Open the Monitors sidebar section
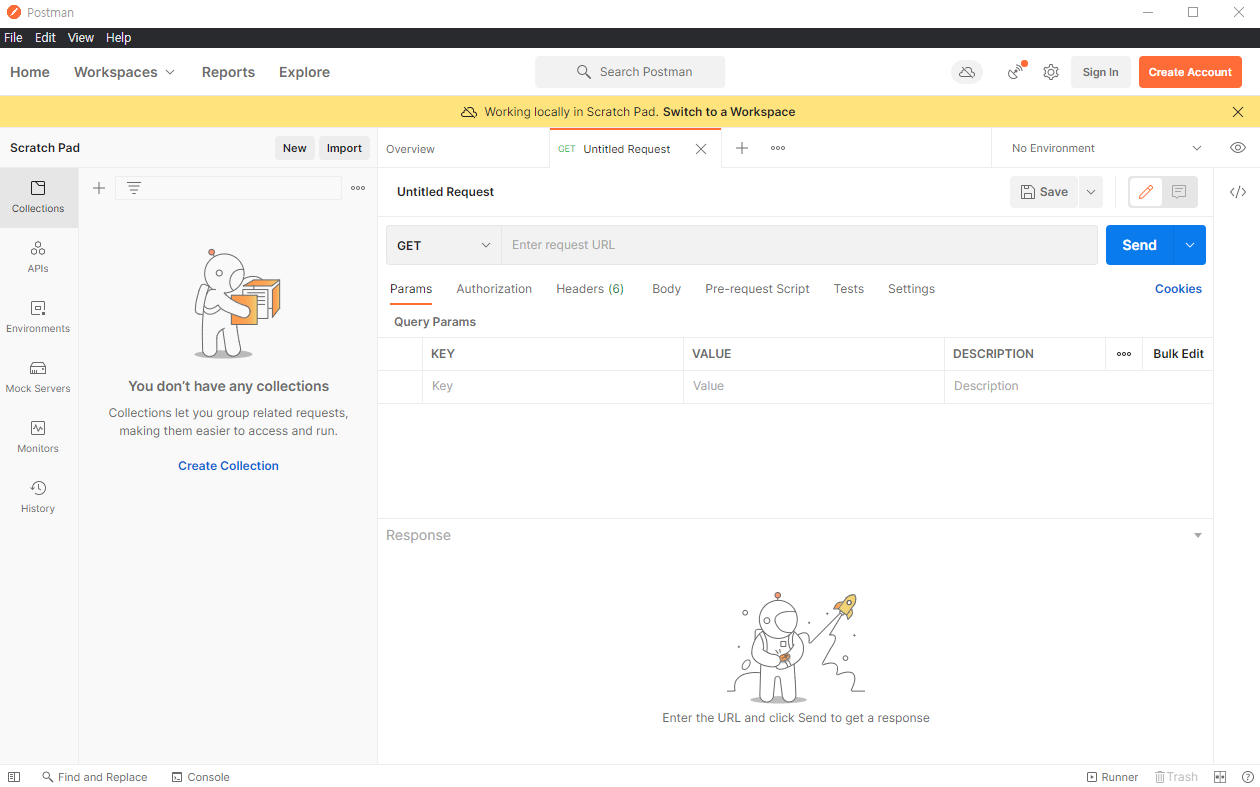This screenshot has height=787, width=1260. [x=38, y=437]
